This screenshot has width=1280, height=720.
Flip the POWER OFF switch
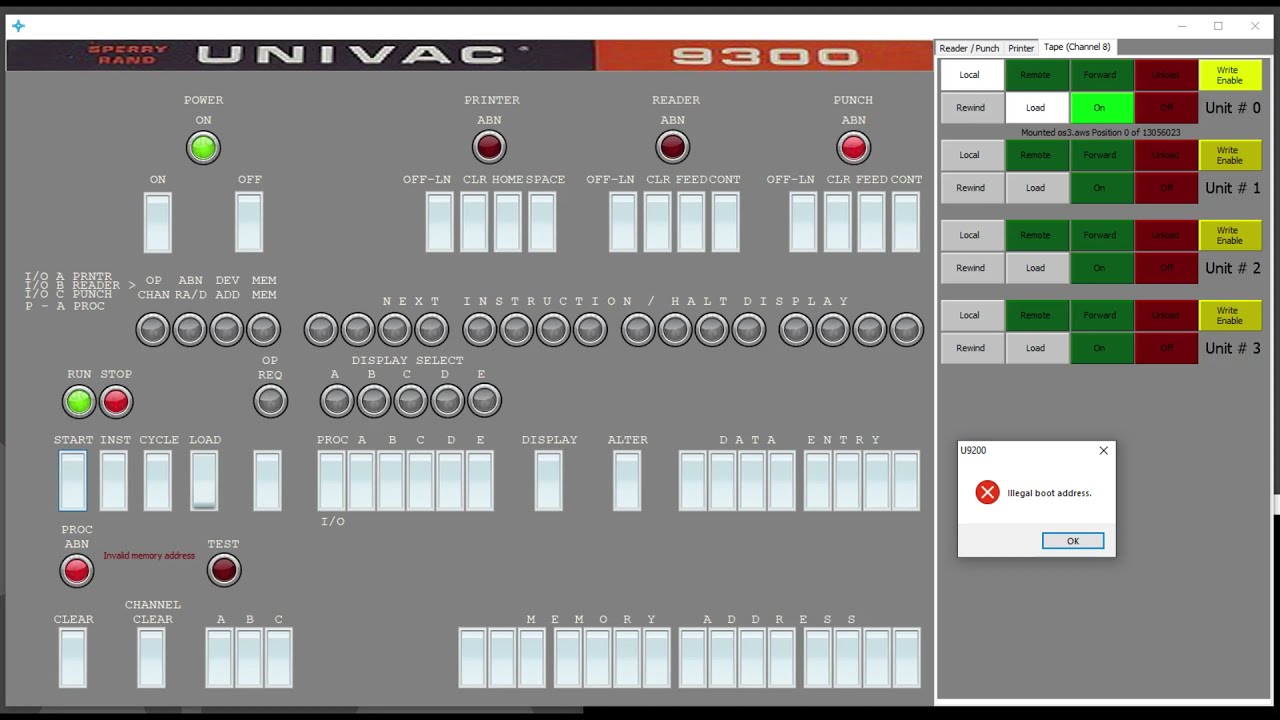(249, 222)
